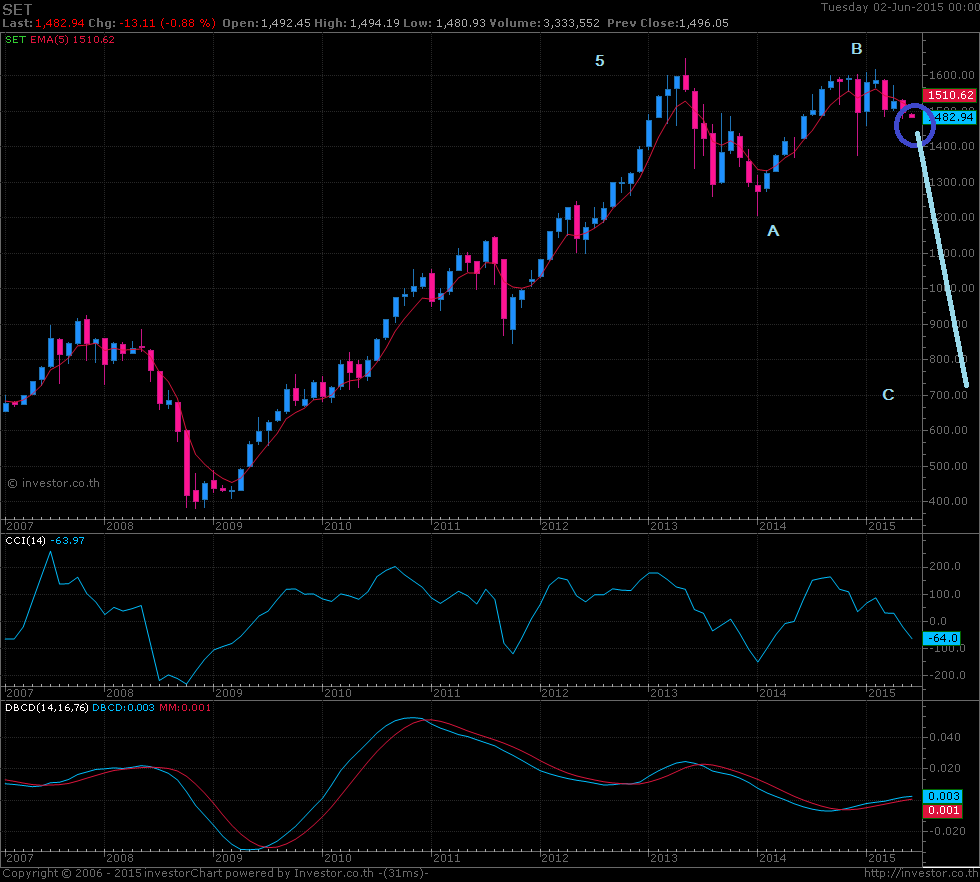The image size is (980, 882).
Task: Select the 500.00 price axis label
Action: click(948, 466)
